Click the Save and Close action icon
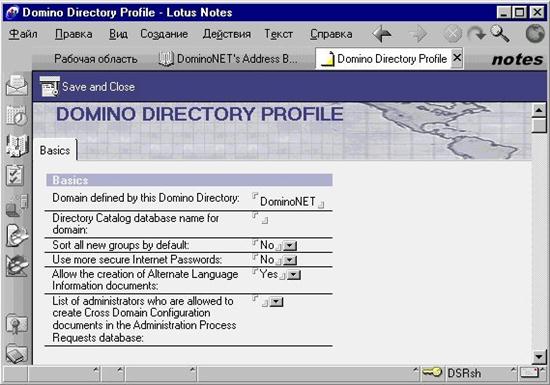Viewport: 550px width, 385px height. 49,86
